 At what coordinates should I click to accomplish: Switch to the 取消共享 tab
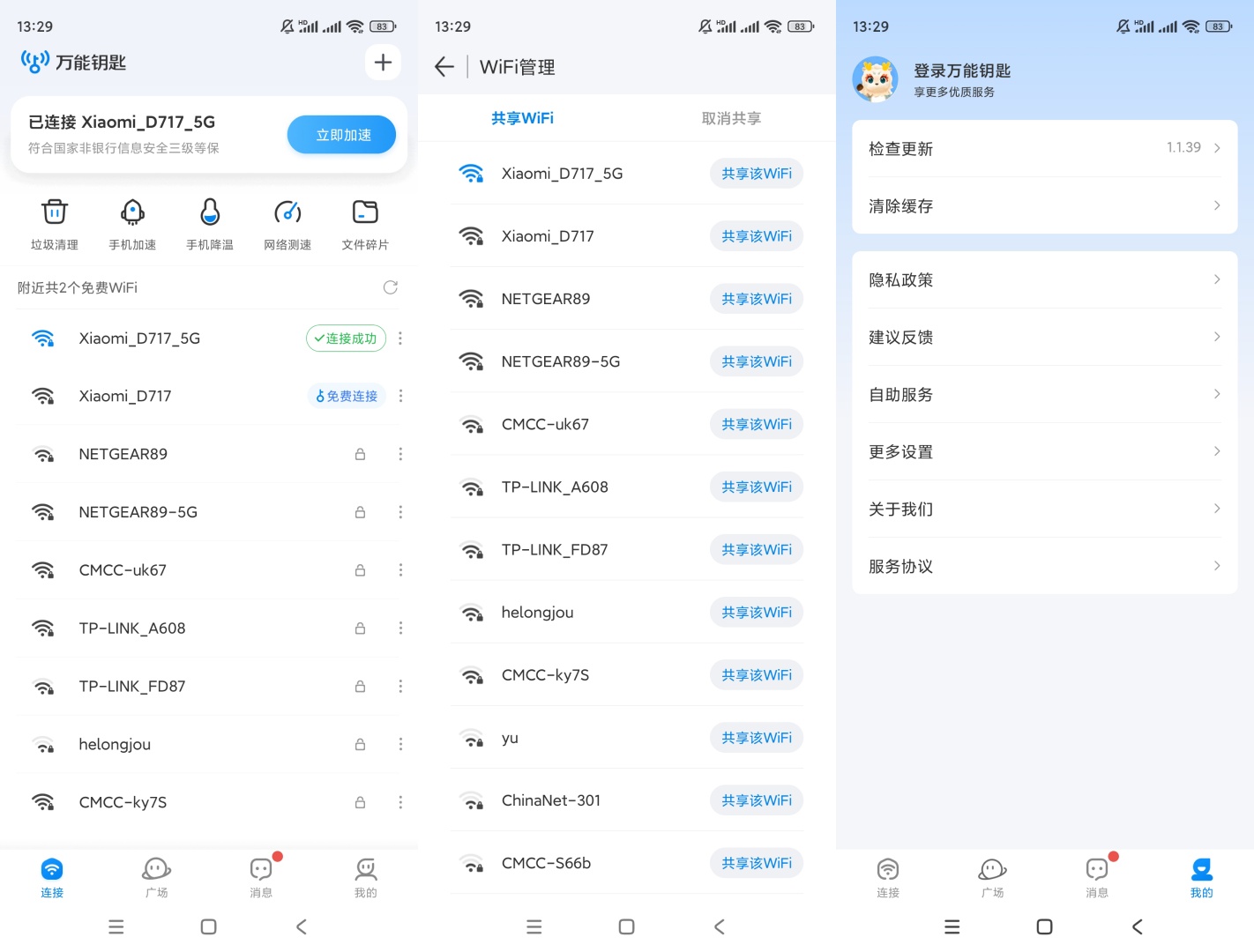[x=731, y=118]
